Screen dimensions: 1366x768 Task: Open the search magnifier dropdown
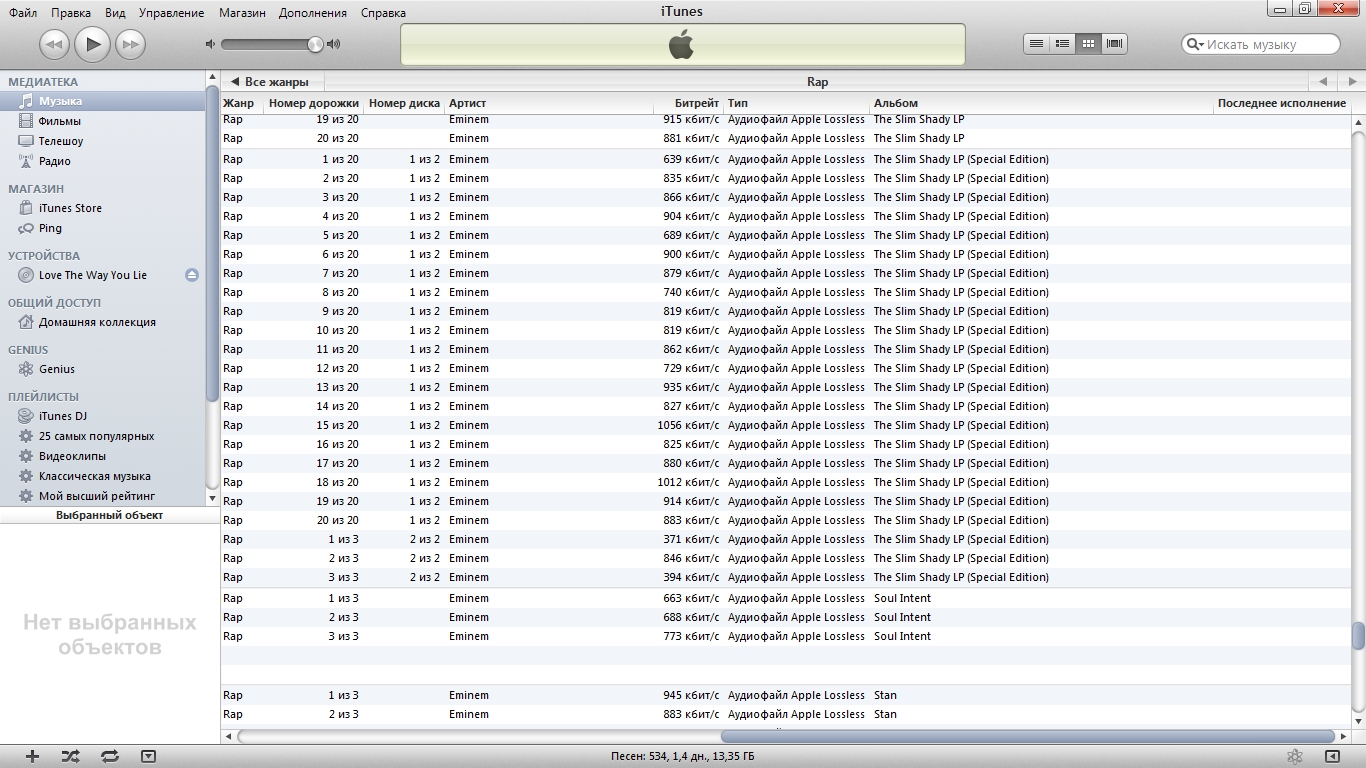(x=1196, y=44)
